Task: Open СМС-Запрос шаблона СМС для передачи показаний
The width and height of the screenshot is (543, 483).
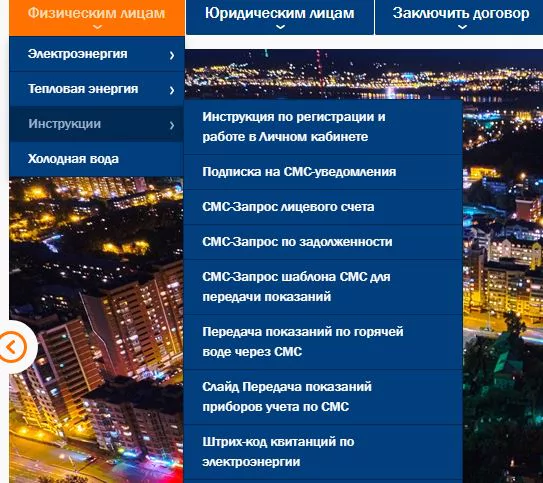Action: 323,287
